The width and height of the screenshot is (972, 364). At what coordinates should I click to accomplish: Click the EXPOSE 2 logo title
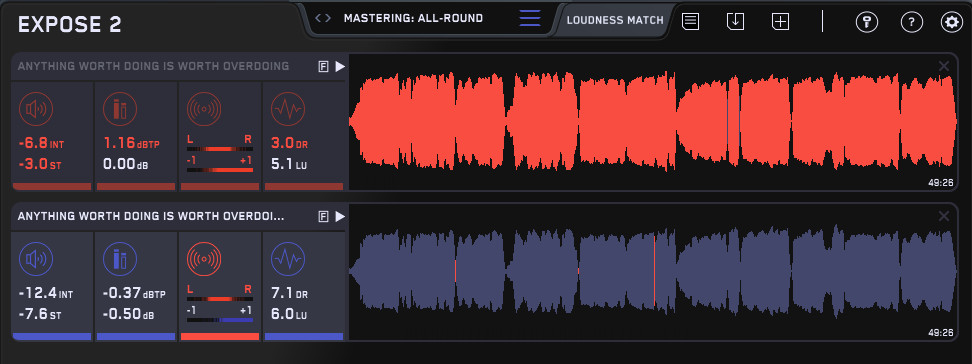(70, 25)
